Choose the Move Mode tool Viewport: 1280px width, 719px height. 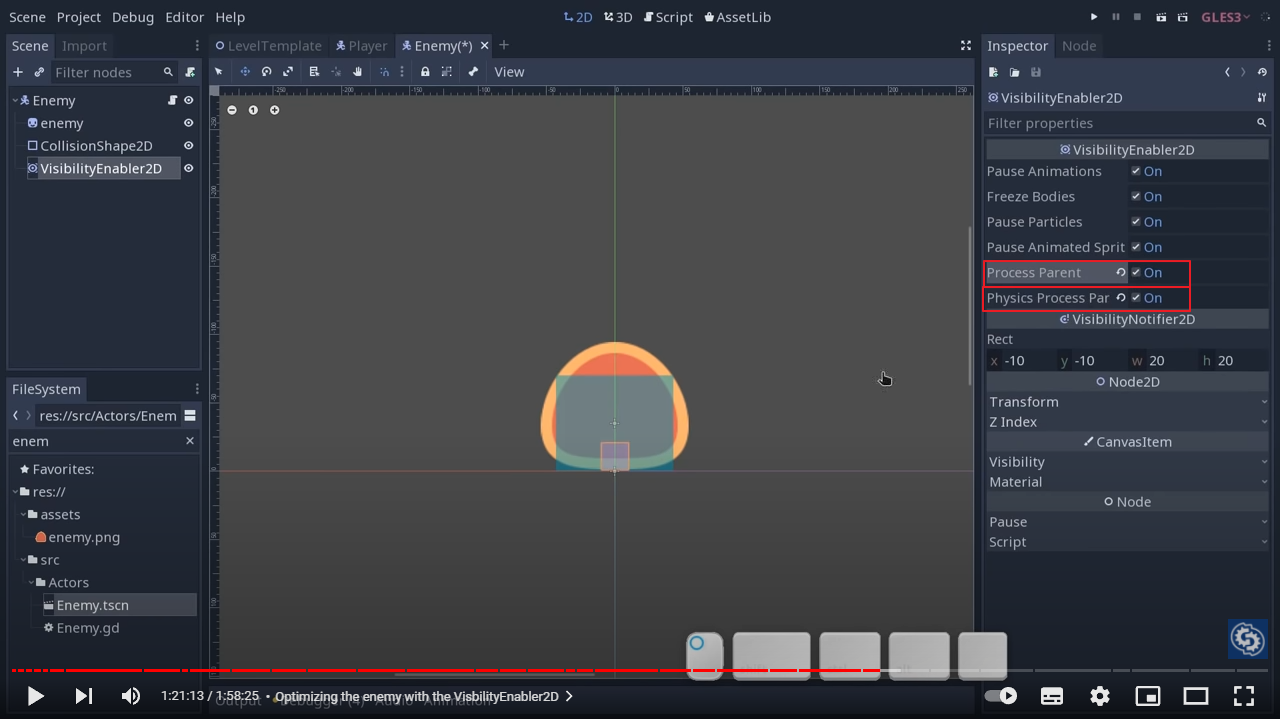coord(245,72)
